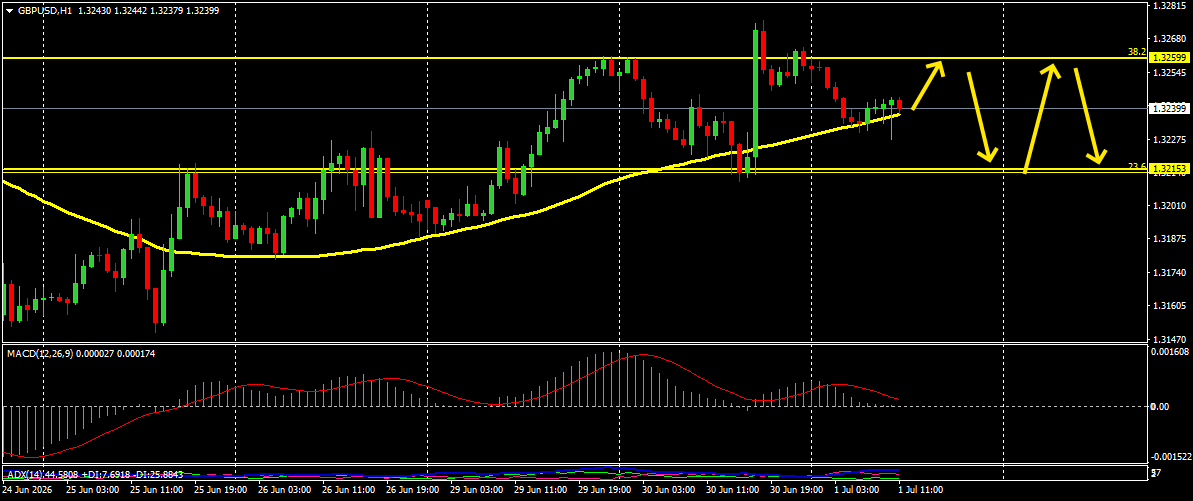1193x501 pixels.
Task: Click the 26 Jun 03:00 time label
Action: (x=285, y=488)
